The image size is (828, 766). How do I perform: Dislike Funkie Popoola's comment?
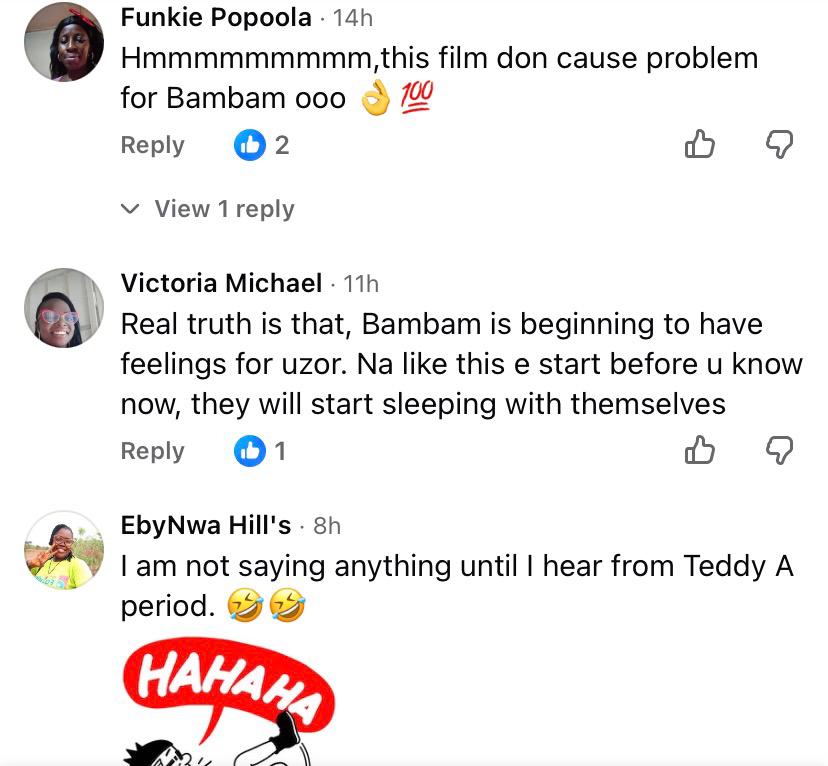pyautogui.click(x=779, y=145)
